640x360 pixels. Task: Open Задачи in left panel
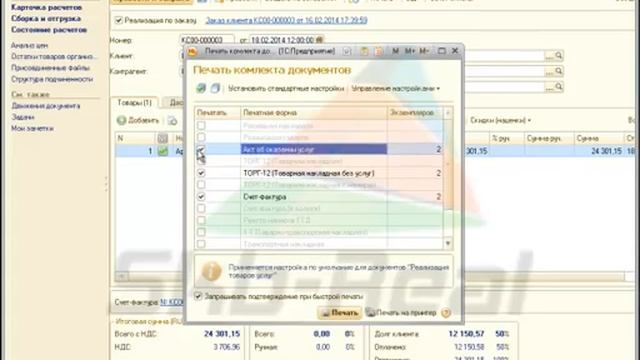point(23,117)
